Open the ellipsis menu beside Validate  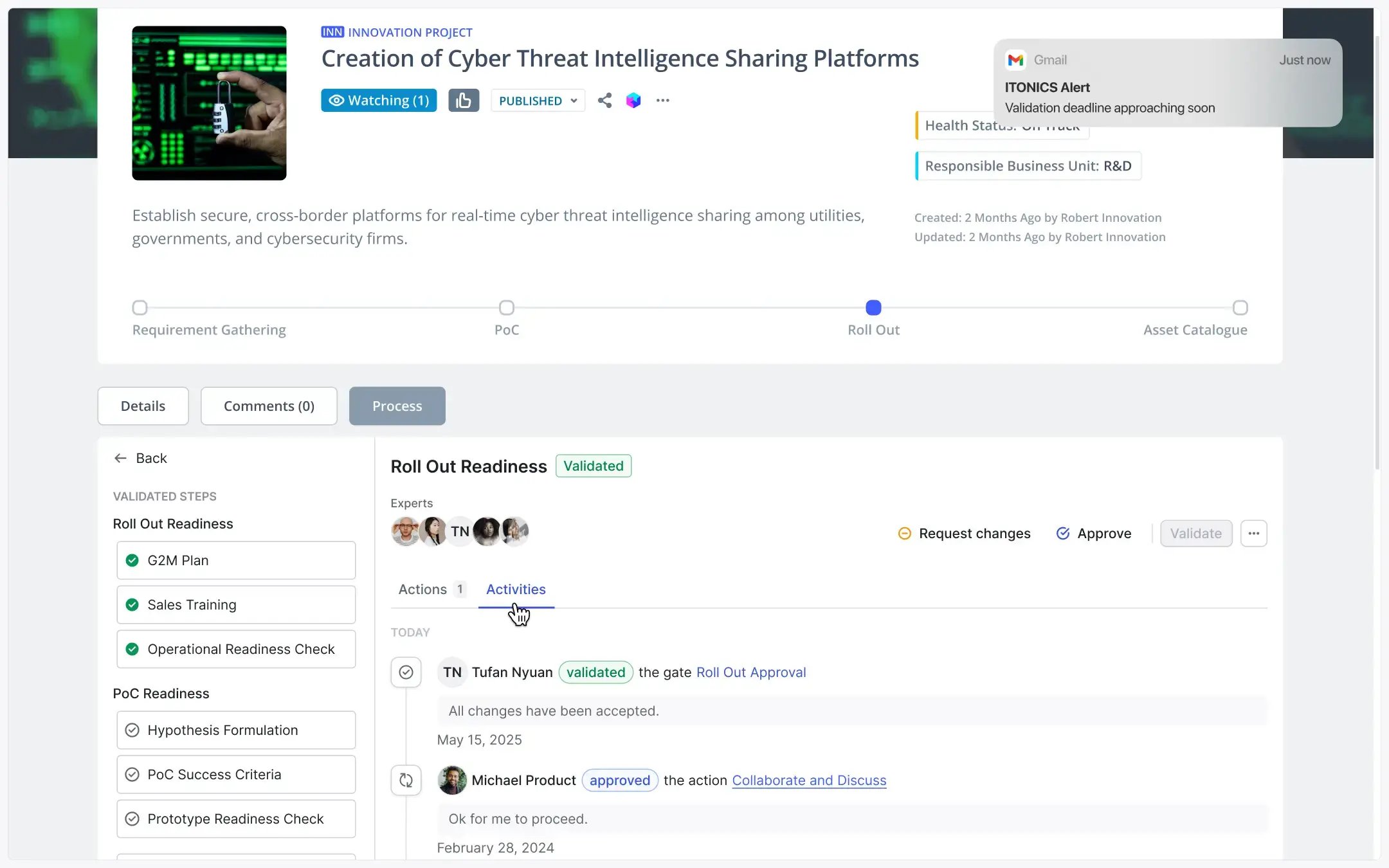(1254, 533)
